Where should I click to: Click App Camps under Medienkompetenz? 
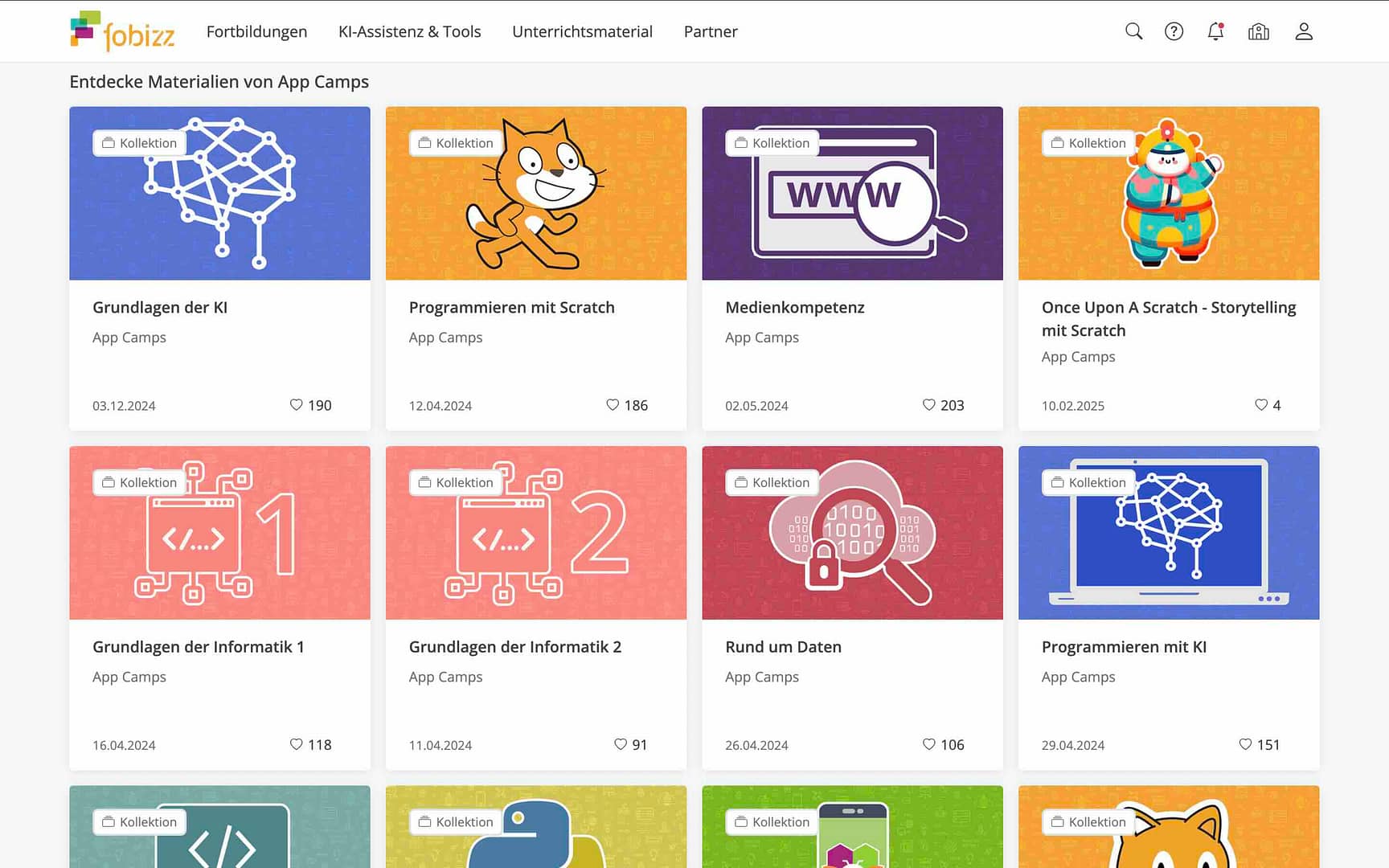coord(762,338)
